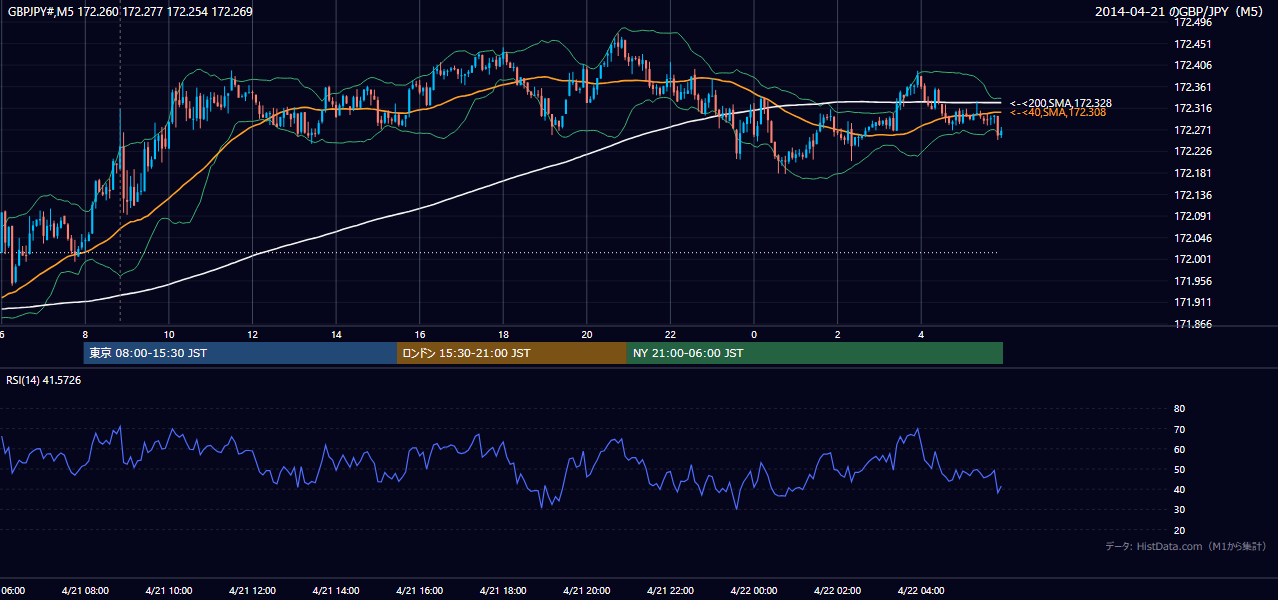Select the Tokyo session bar '東京 08:00-15:30 JST'
Viewport: 1278px width, 600px height.
(240, 353)
